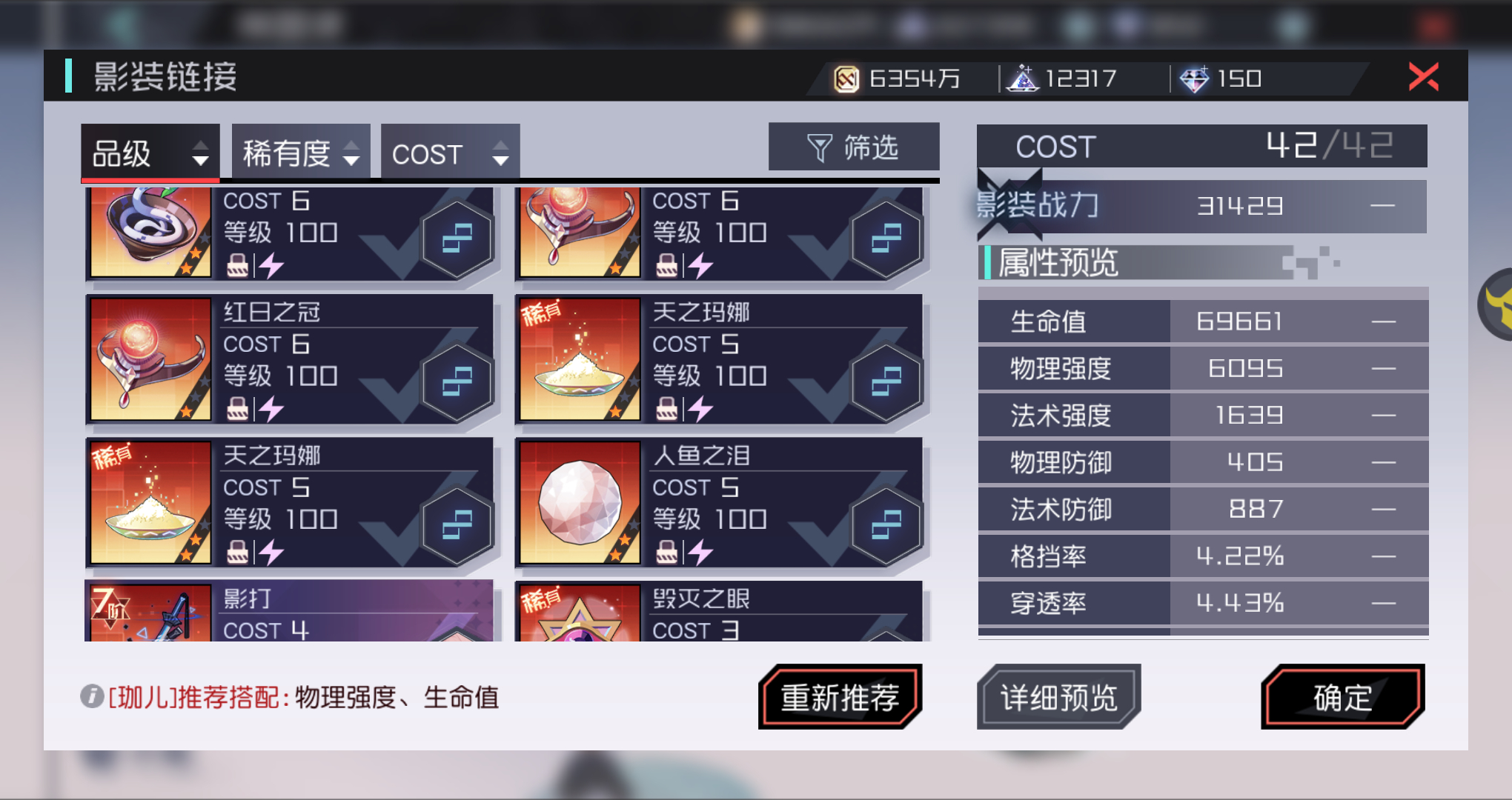Tap the purple crystal currency icon
The width and height of the screenshot is (1512, 800).
point(1023,79)
